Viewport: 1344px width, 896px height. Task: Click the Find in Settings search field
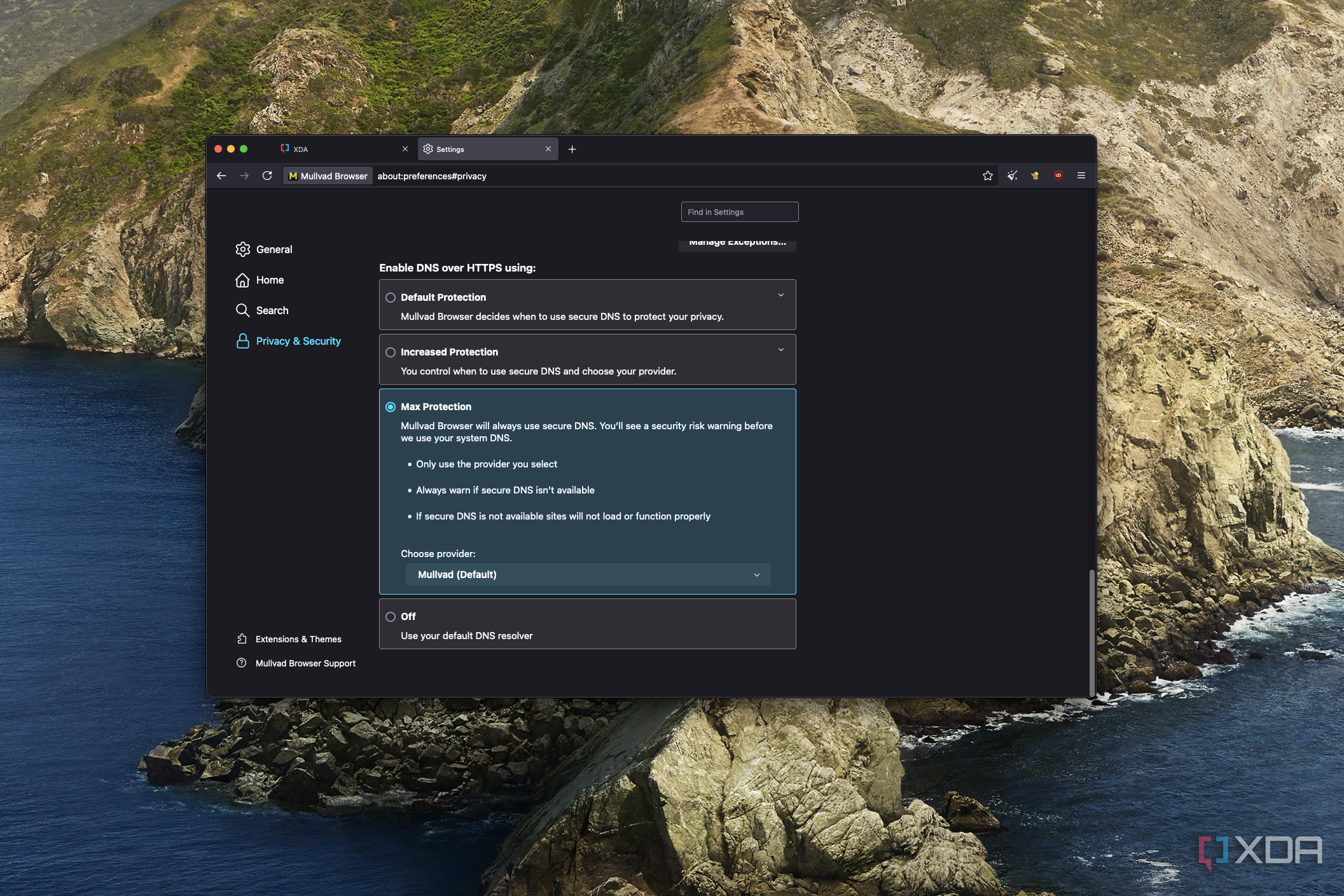point(740,212)
